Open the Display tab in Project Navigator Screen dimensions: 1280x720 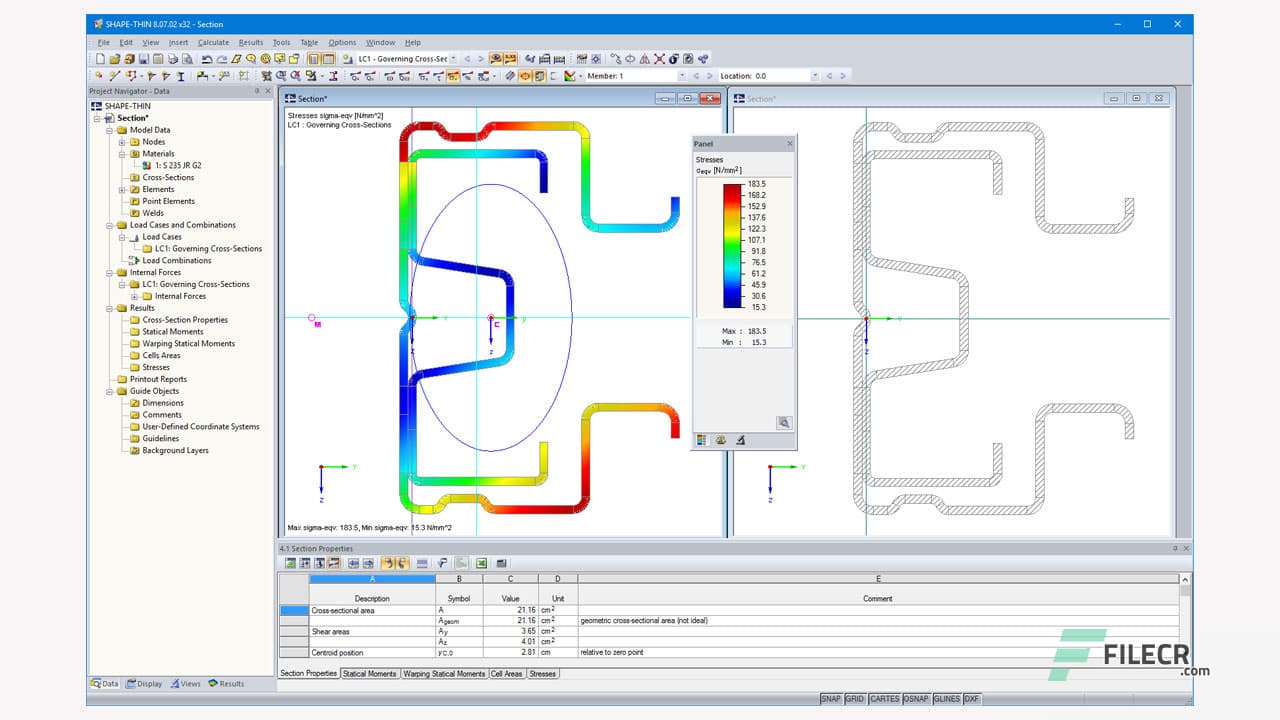144,684
